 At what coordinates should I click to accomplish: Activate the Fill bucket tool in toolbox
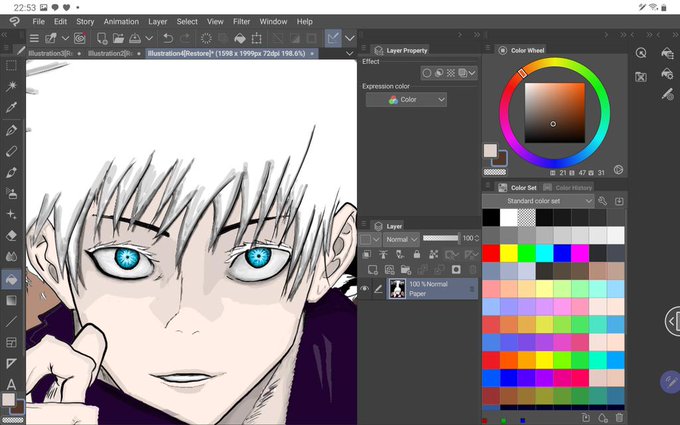point(11,279)
